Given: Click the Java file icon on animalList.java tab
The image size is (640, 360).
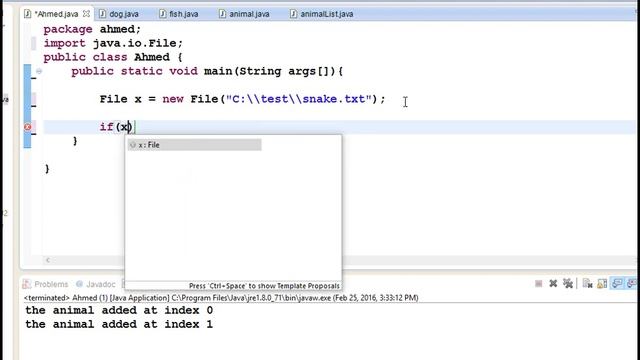Looking at the screenshot, I should (x=293, y=14).
